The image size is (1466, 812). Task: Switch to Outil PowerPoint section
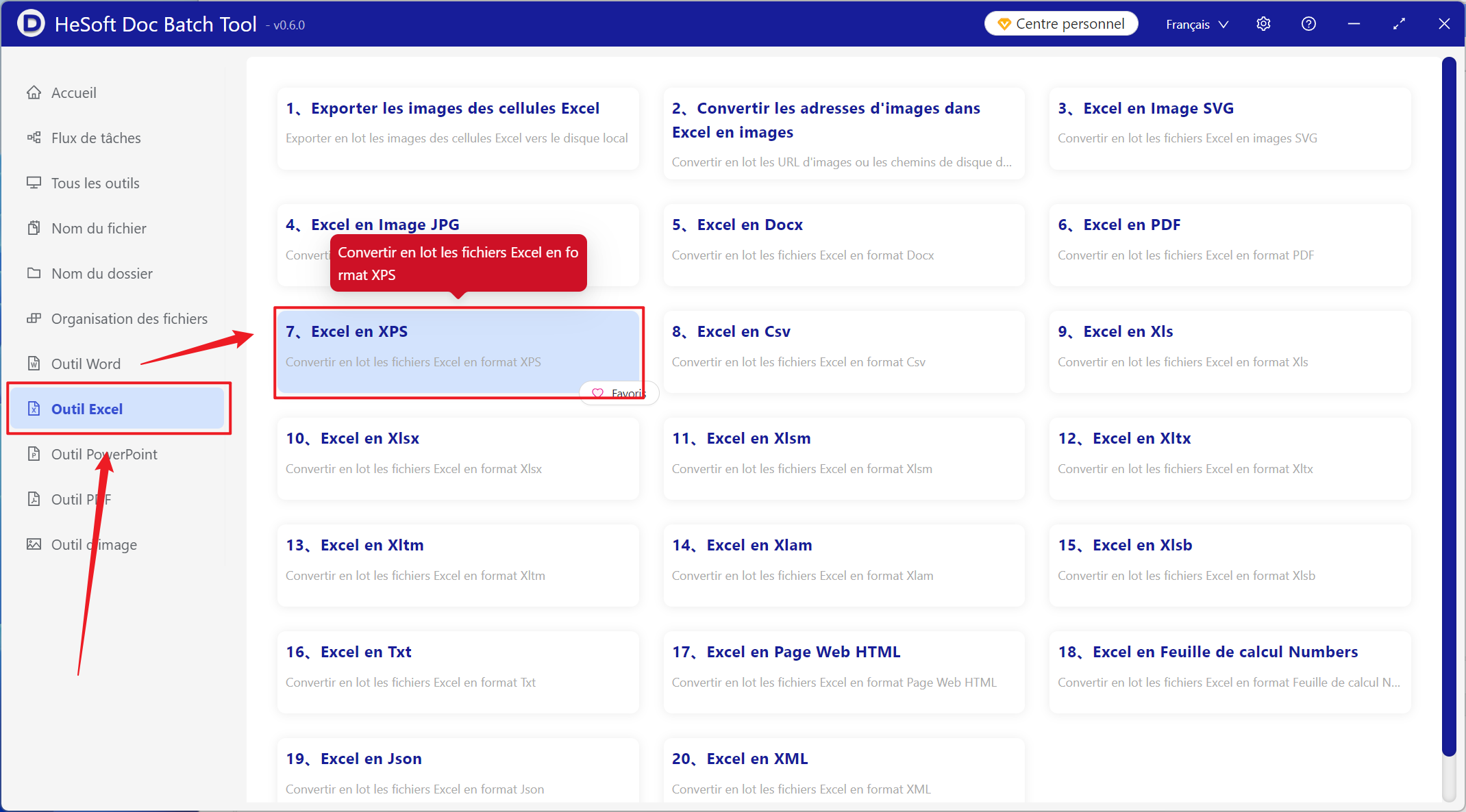[118, 454]
